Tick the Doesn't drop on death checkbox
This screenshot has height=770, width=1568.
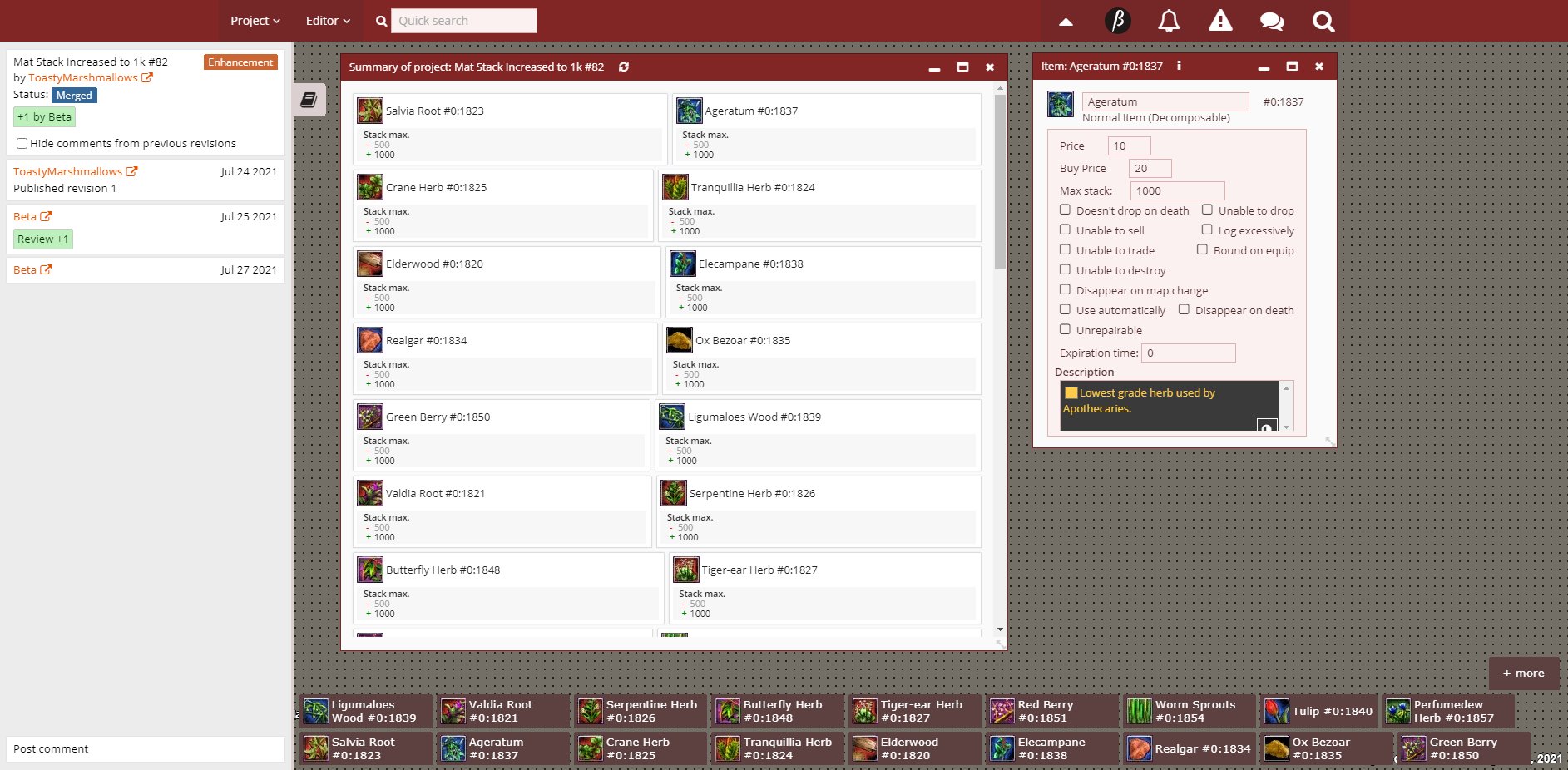(x=1065, y=210)
